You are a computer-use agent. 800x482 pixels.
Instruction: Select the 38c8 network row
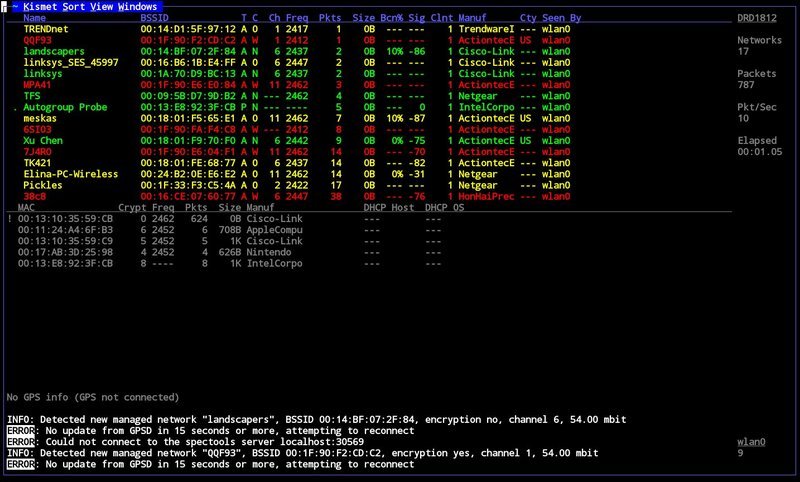[x=297, y=197]
